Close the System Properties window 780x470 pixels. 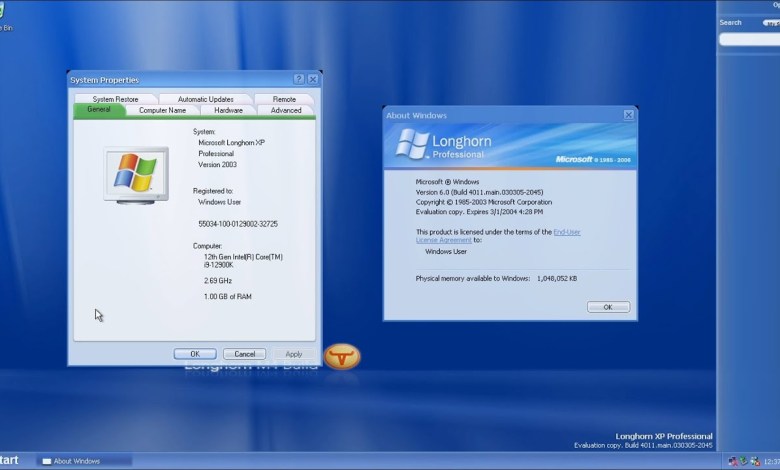tap(313, 79)
